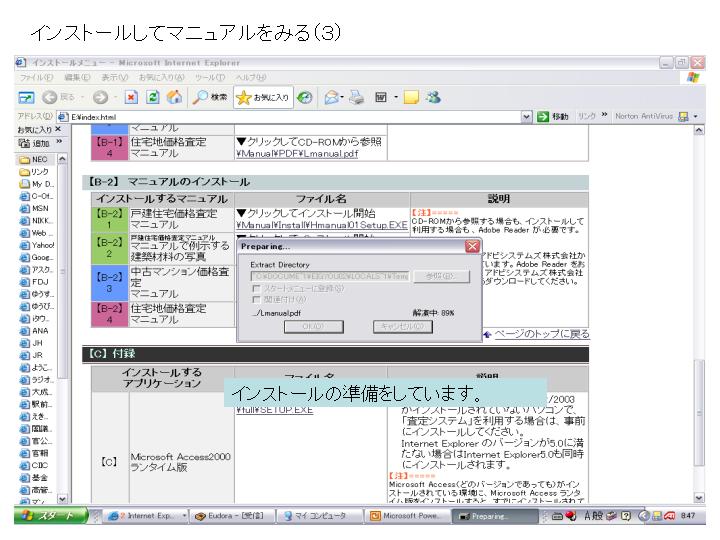Stop page loading with red X icon
The height and width of the screenshot is (540, 720).
131,97
